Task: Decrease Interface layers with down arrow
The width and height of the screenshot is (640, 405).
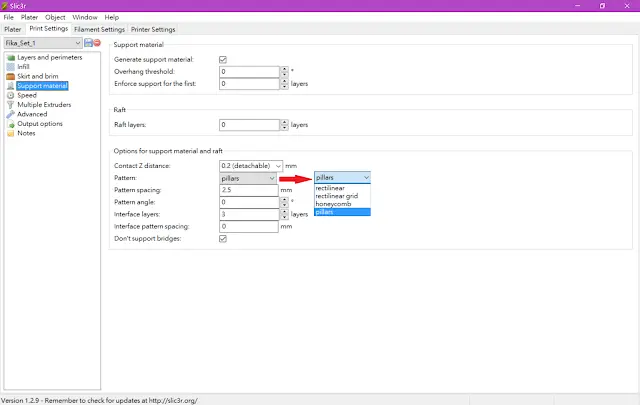Action: pyautogui.click(x=284, y=217)
